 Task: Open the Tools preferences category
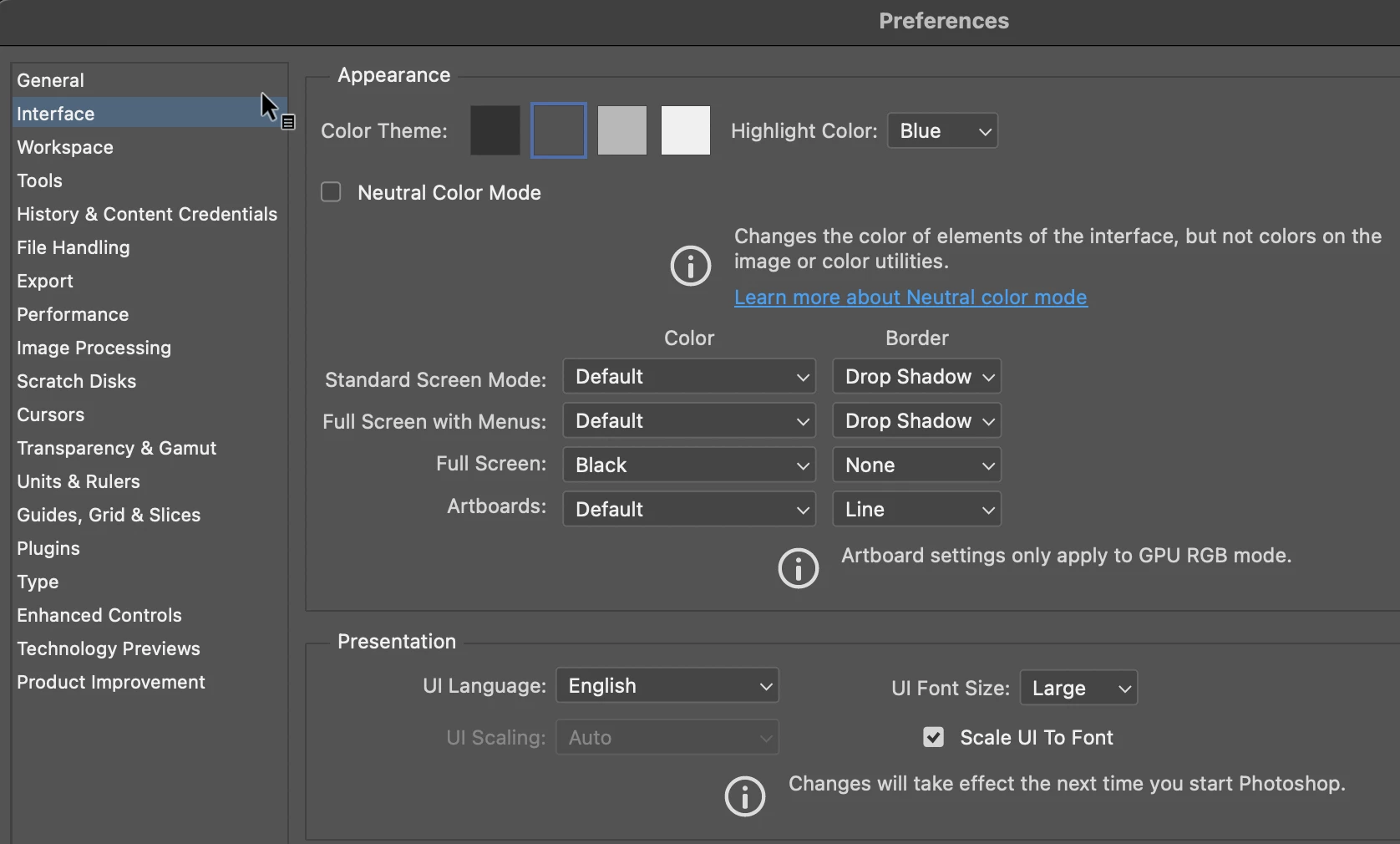click(150, 180)
